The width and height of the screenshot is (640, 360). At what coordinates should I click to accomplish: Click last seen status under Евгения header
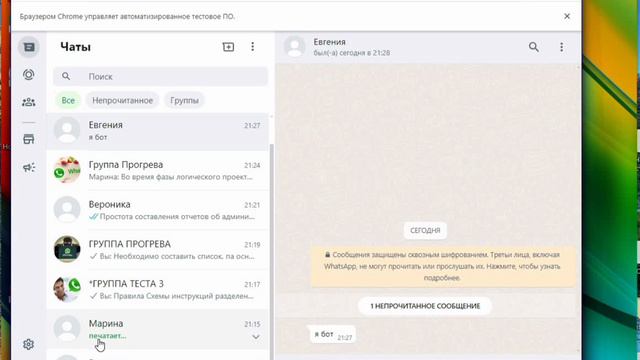pyautogui.click(x=352, y=53)
